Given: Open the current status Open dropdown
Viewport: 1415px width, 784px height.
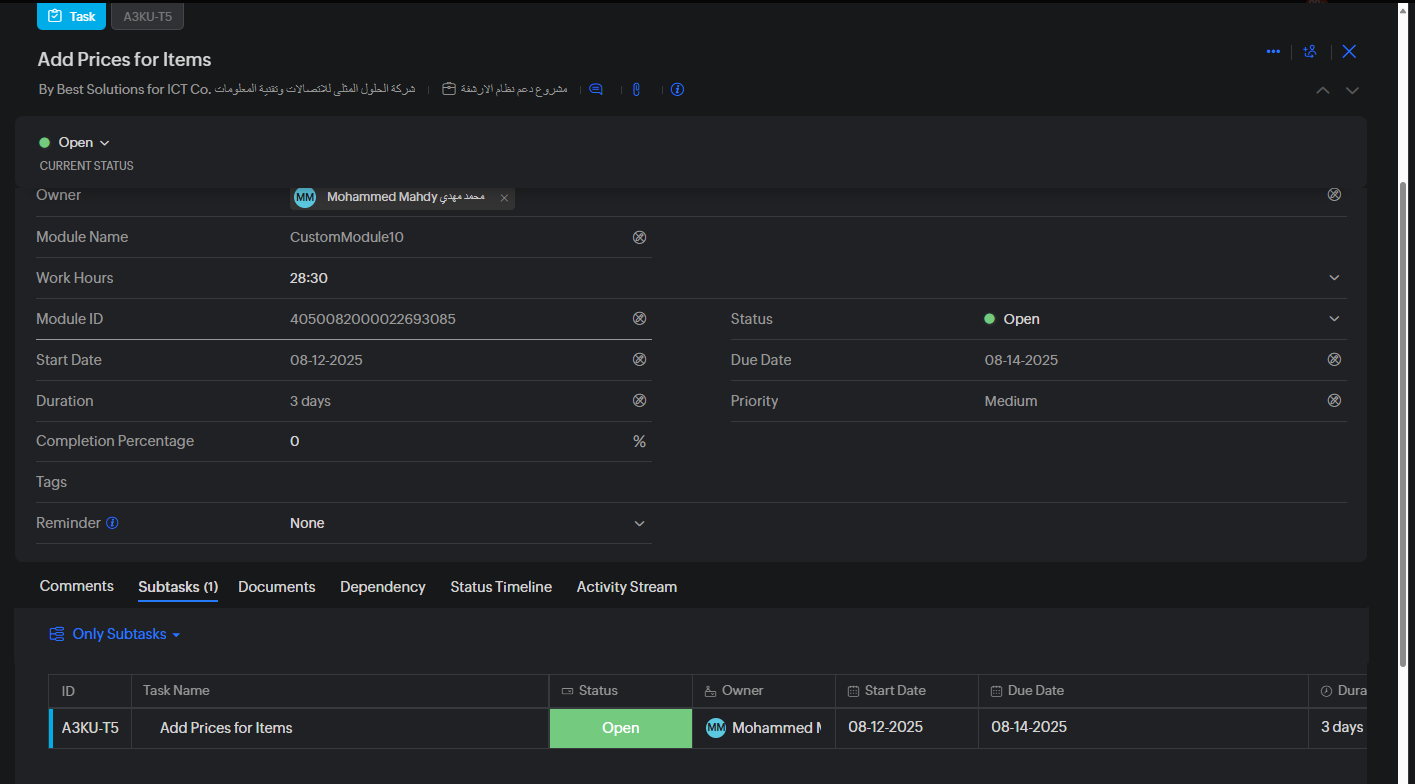Looking at the screenshot, I should click(x=75, y=143).
